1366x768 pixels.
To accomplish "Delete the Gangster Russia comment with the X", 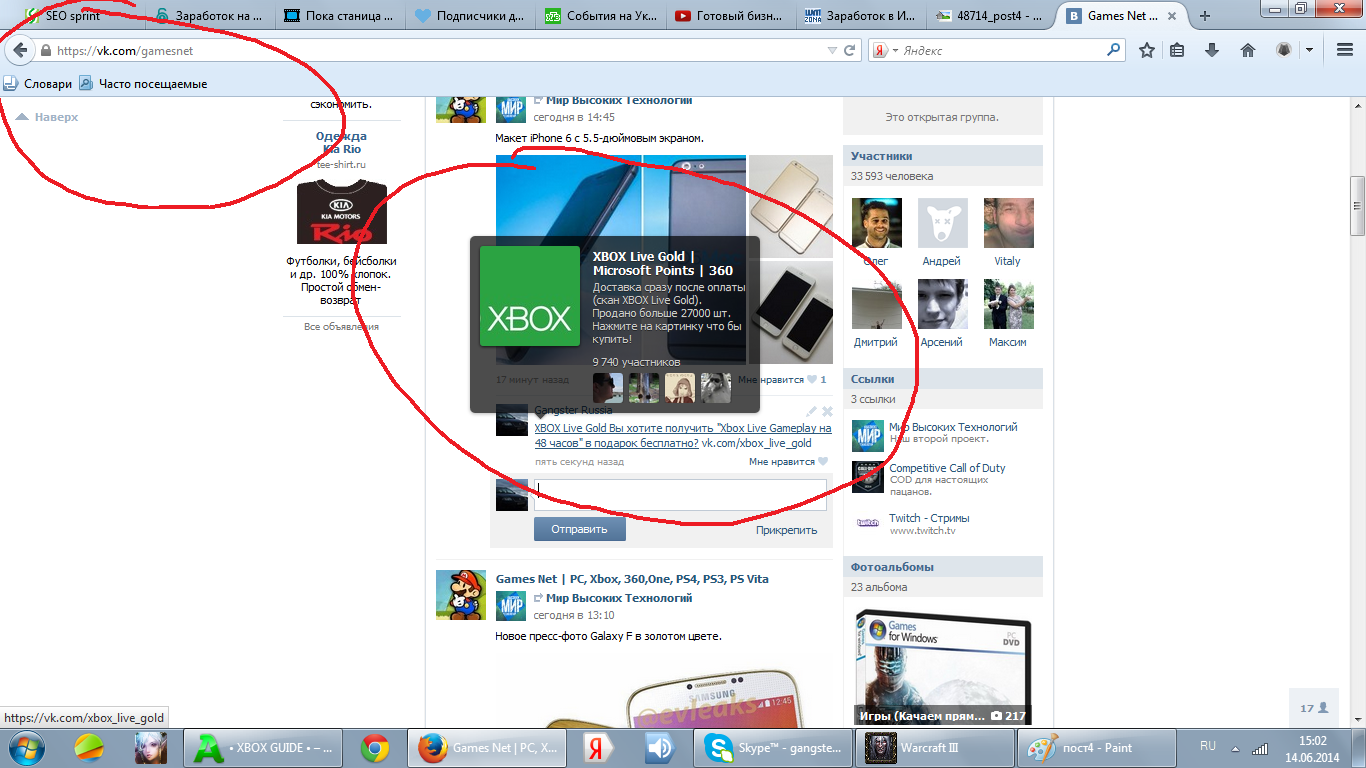I will 827,411.
